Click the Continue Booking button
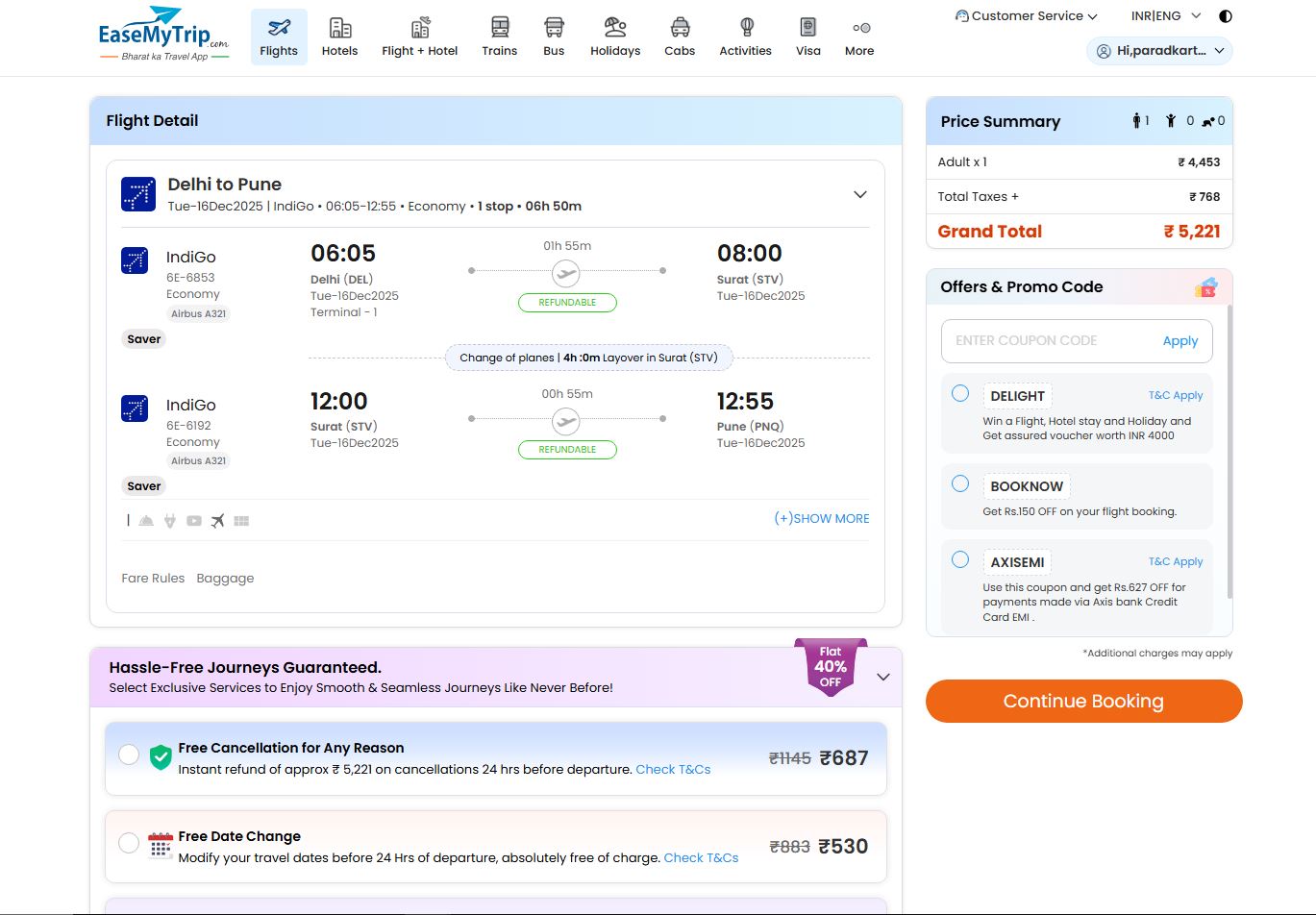The width and height of the screenshot is (1316, 915). pyautogui.click(x=1083, y=702)
